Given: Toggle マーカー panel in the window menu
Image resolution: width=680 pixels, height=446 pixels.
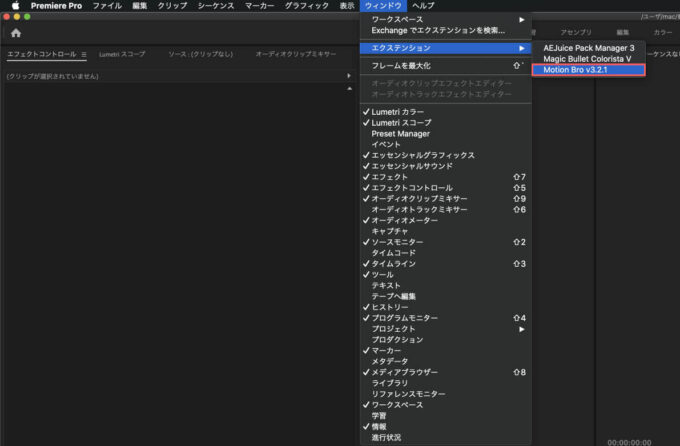Looking at the screenshot, I should [x=445, y=351].
